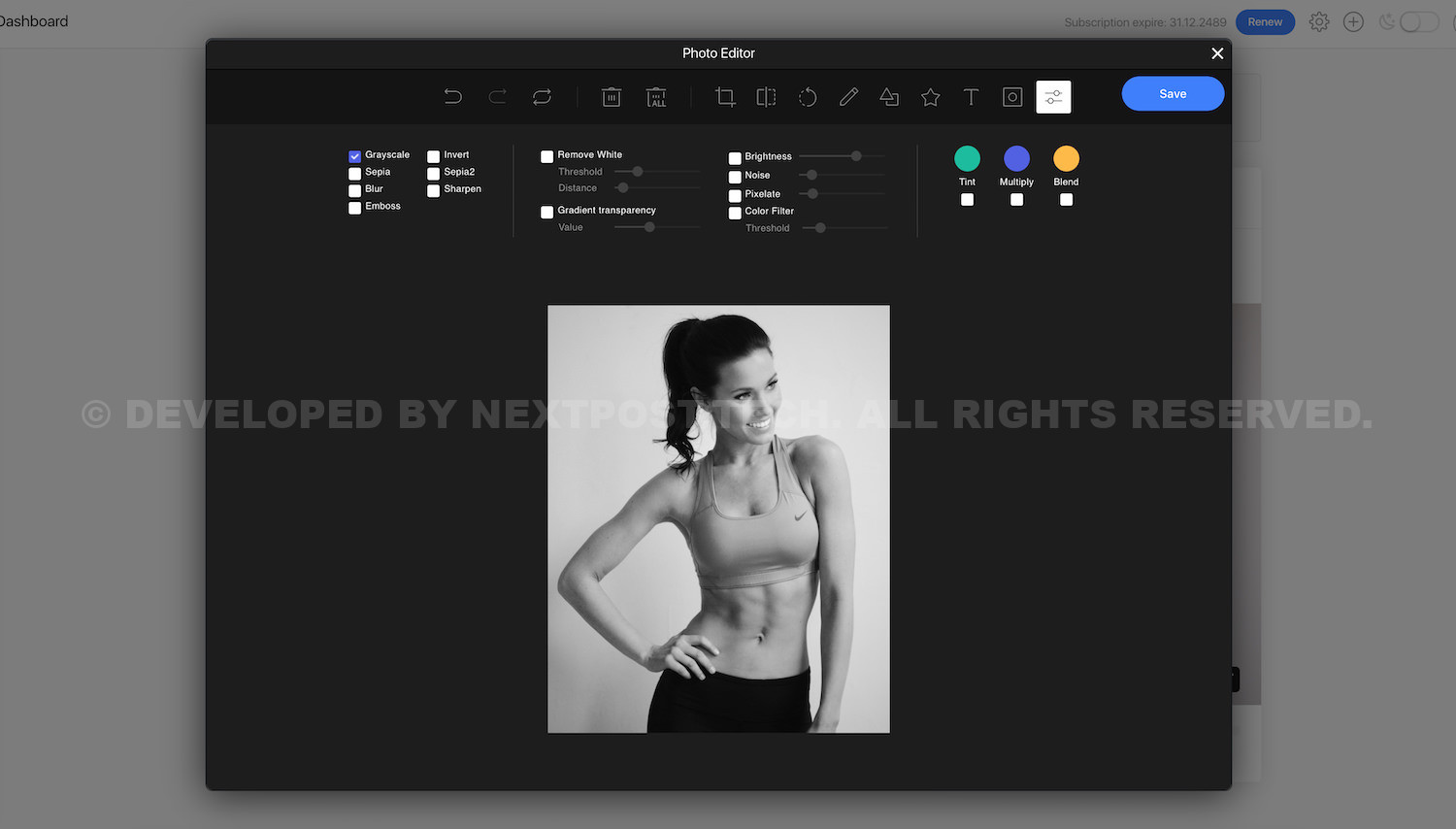This screenshot has width=1456, height=829.
Task: Click the Undo arrow icon
Action: [x=452, y=96]
